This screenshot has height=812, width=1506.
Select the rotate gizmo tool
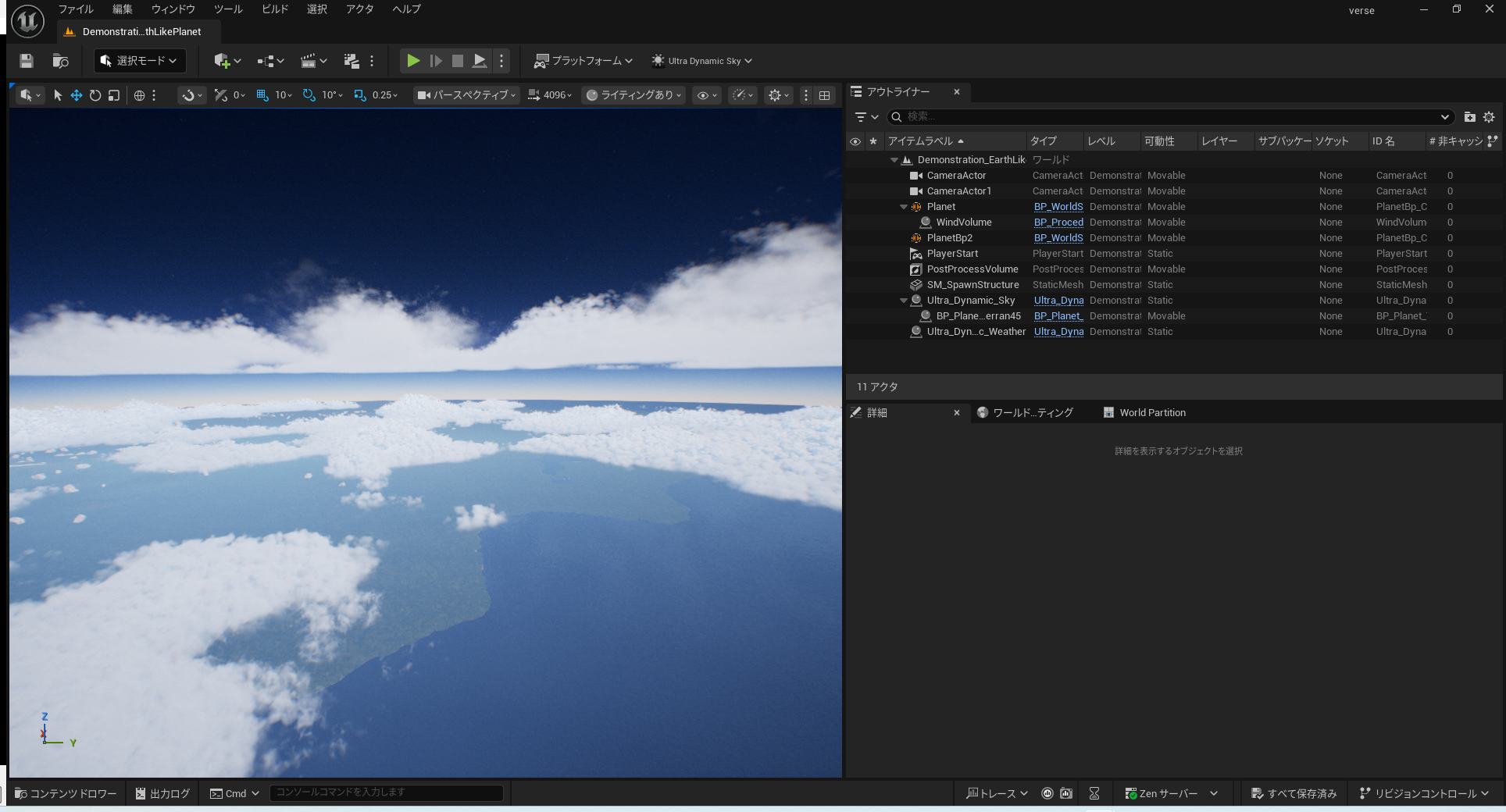(x=95, y=95)
